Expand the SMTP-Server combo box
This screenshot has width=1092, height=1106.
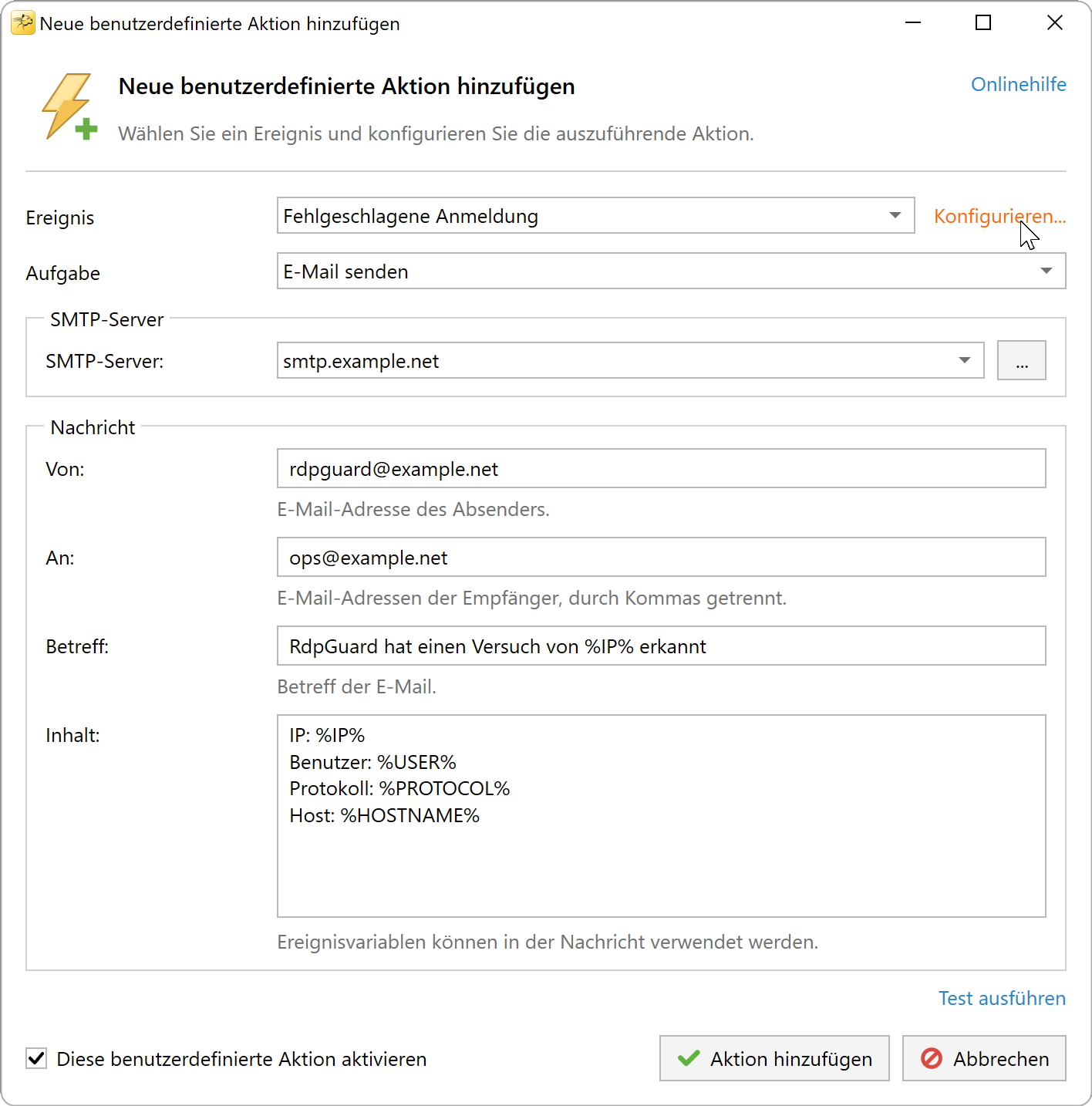pos(630,361)
